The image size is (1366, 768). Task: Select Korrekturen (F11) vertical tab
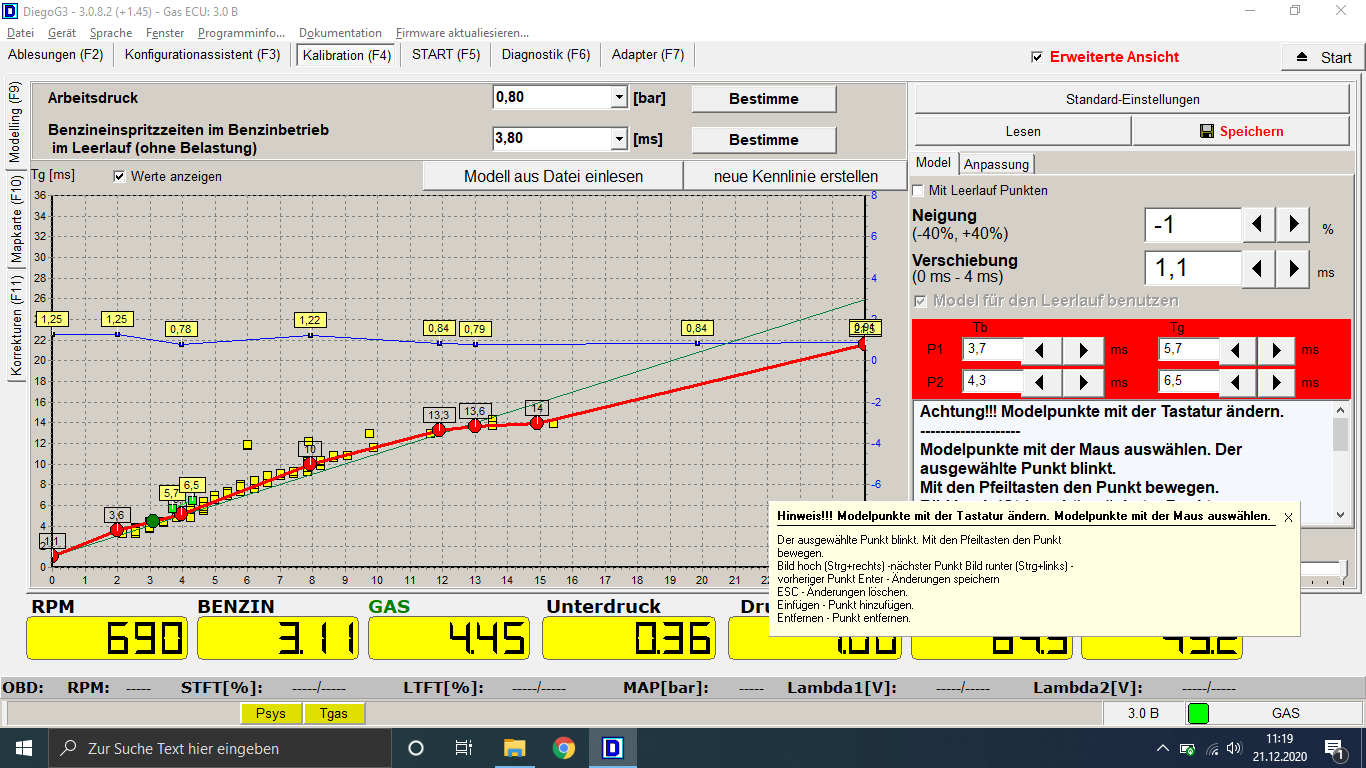(x=15, y=325)
